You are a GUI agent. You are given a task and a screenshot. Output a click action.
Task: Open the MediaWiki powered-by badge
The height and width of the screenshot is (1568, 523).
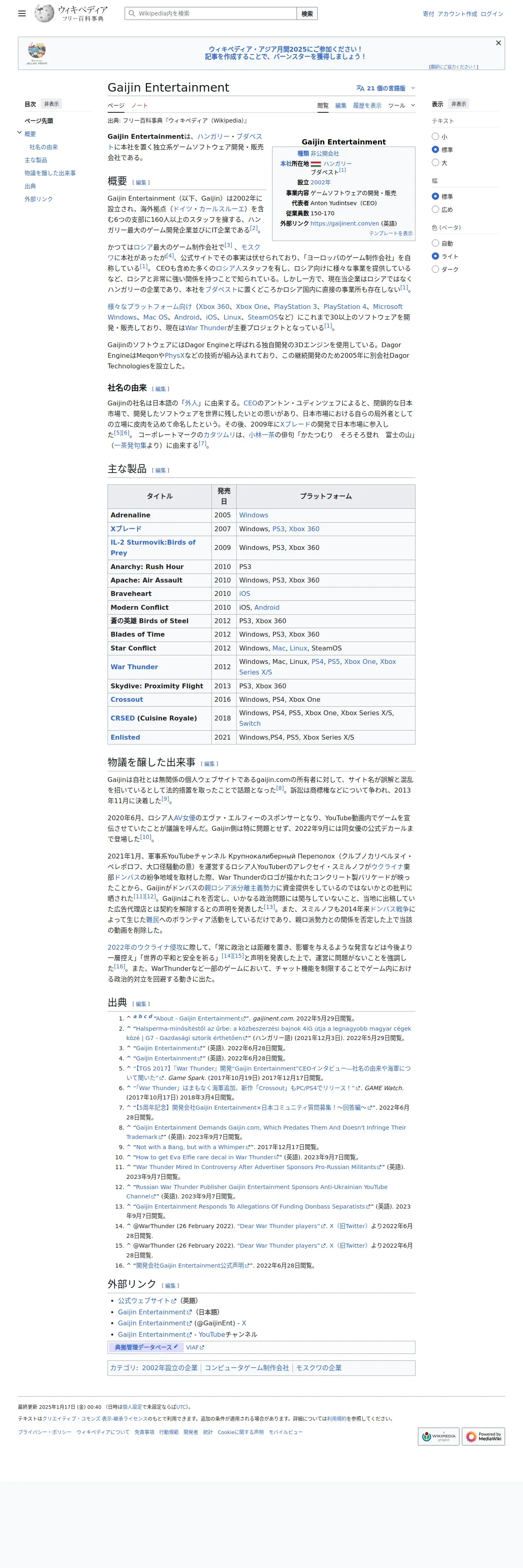(483, 1437)
